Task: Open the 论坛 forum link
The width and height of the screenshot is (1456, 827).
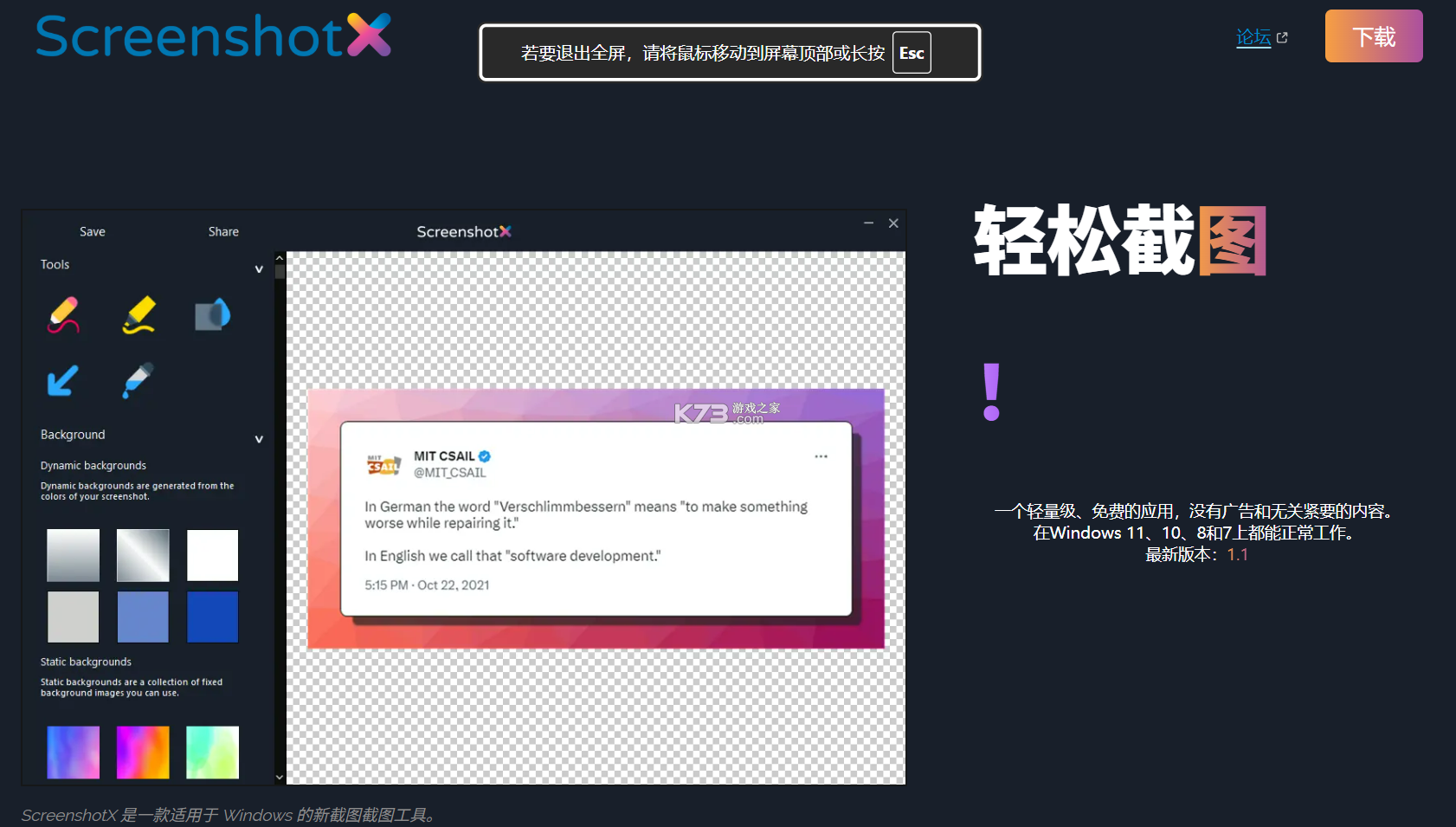Action: tap(1253, 37)
